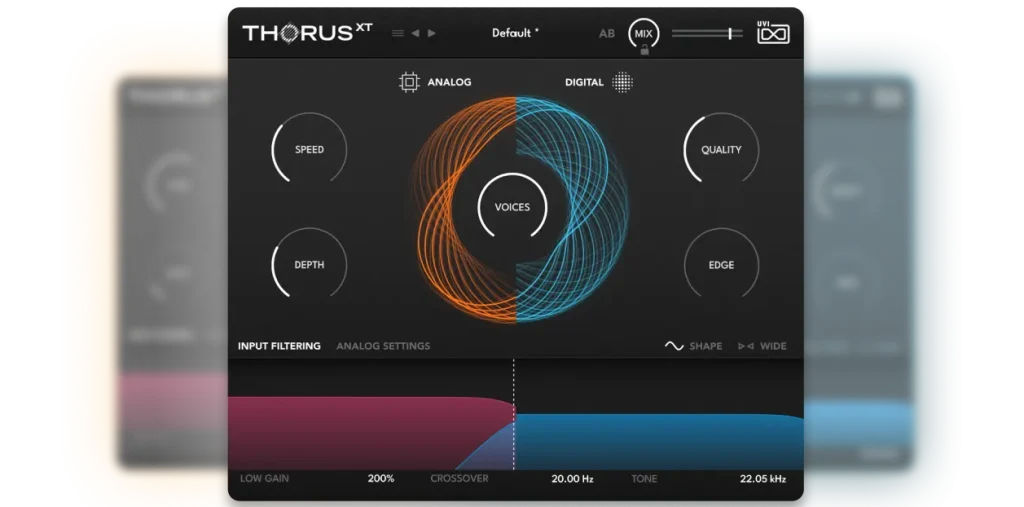This screenshot has height=507, width=1024.
Task: Open the Default preset name menu
Action: click(515, 33)
